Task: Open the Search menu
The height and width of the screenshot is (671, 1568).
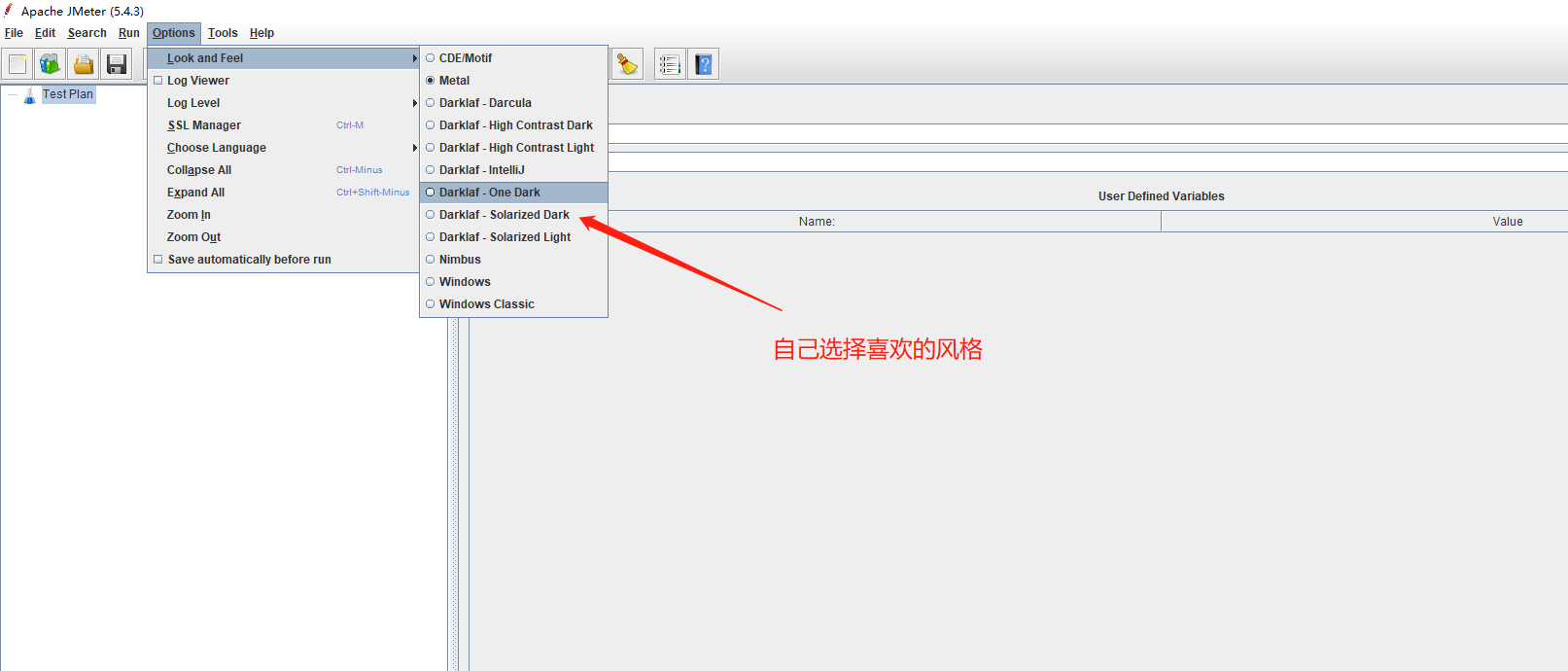Action: click(x=87, y=33)
